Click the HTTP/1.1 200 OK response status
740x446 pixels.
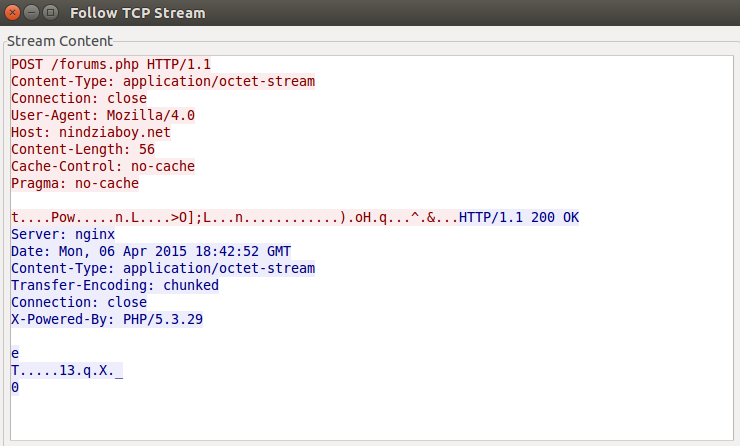[x=519, y=218]
